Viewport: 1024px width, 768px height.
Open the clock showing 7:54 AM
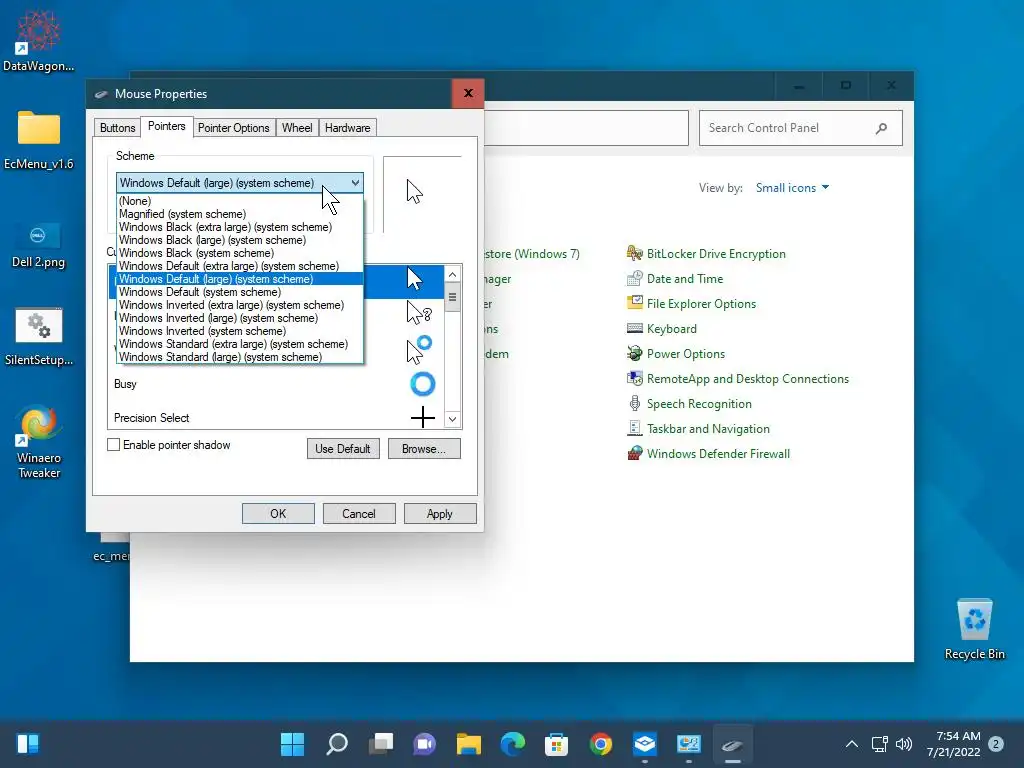click(953, 744)
